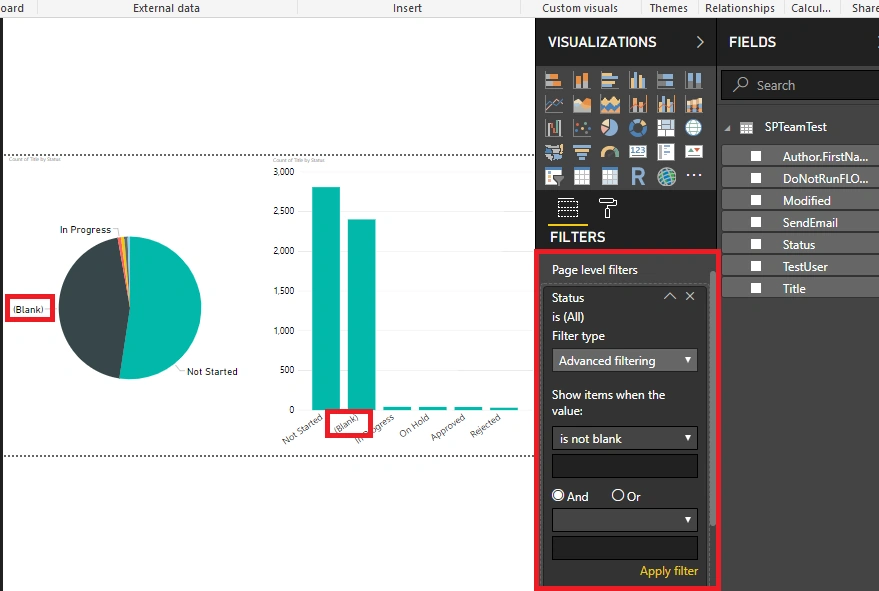The width and height of the screenshot is (879, 591).
Task: Click Apply filter
Action: click(669, 571)
